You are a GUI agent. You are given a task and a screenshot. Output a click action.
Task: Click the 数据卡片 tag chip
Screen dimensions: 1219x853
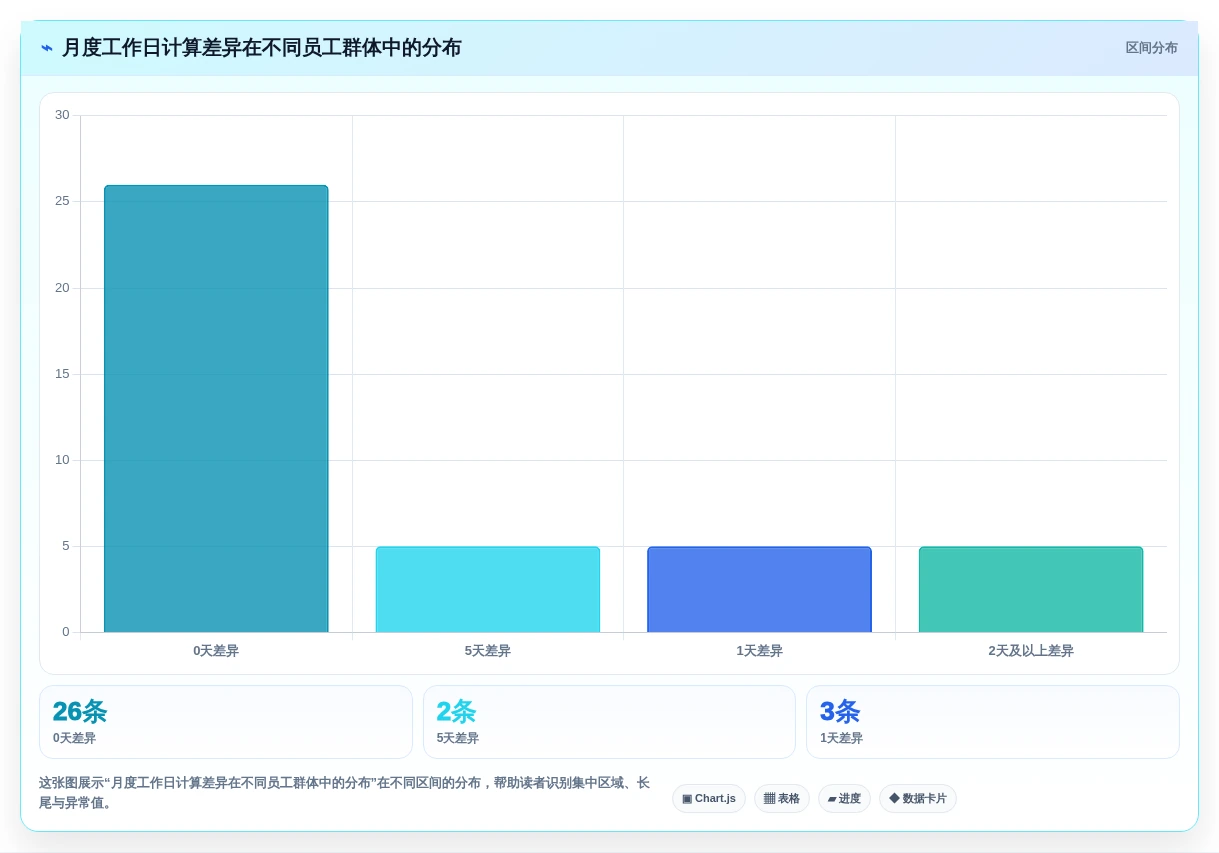(x=918, y=798)
